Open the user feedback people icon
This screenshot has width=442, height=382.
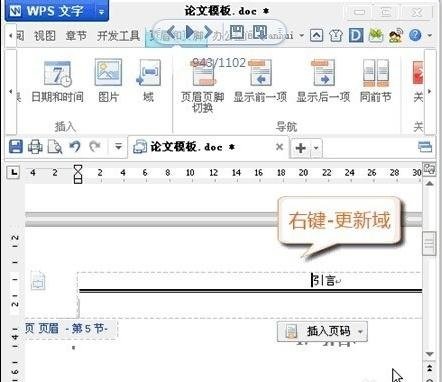[396, 35]
